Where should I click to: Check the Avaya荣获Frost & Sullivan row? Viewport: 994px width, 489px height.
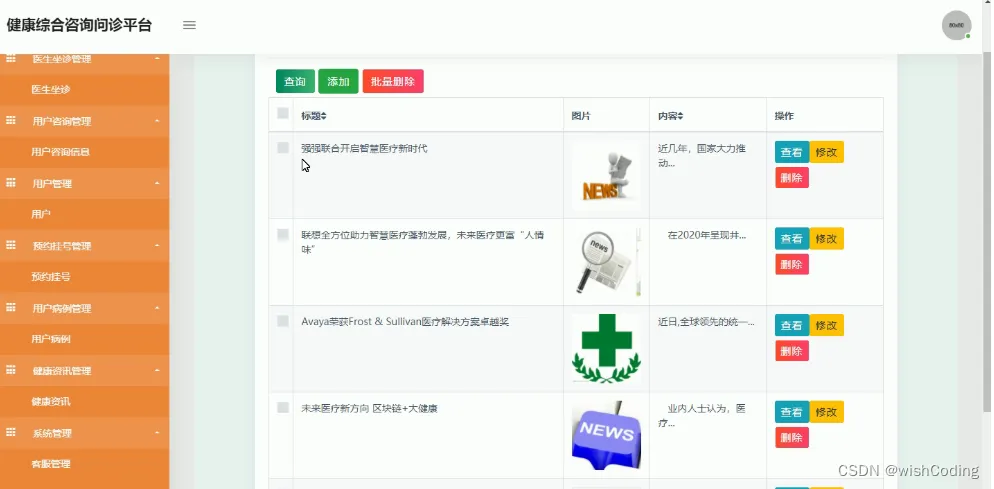click(283, 321)
